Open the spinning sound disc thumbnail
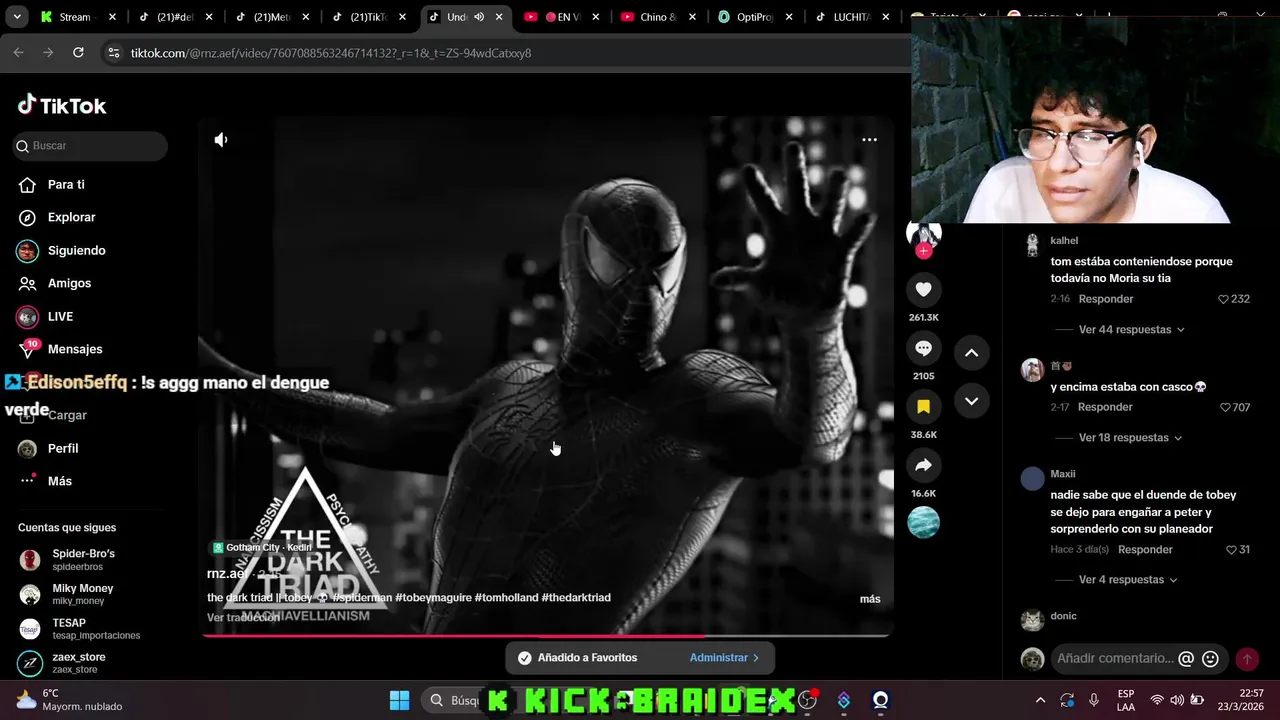This screenshot has width=1280, height=720. click(923, 522)
